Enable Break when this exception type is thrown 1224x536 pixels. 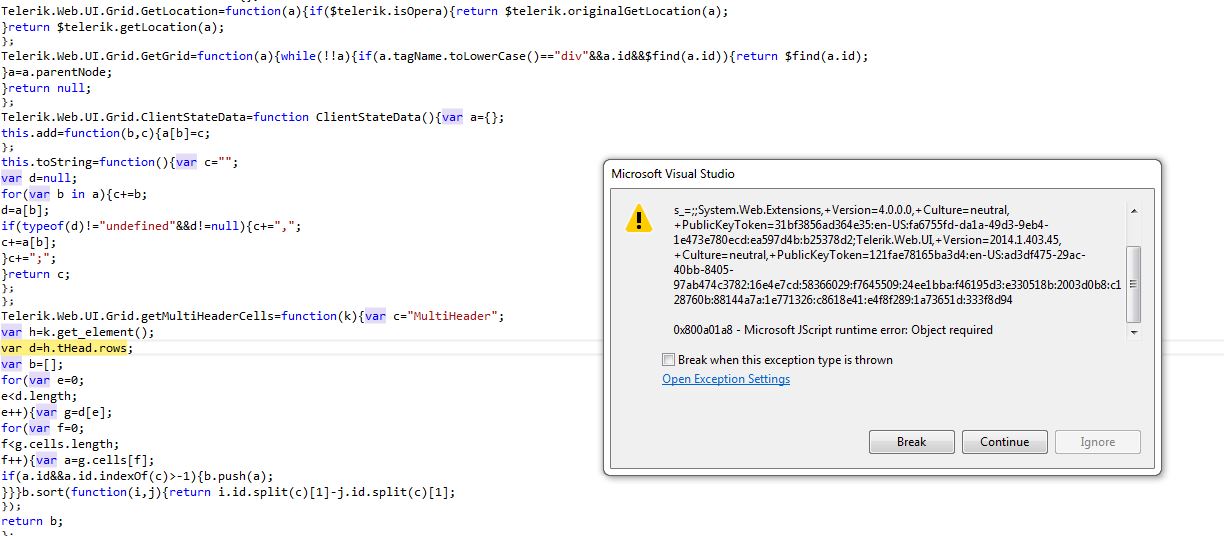669,360
